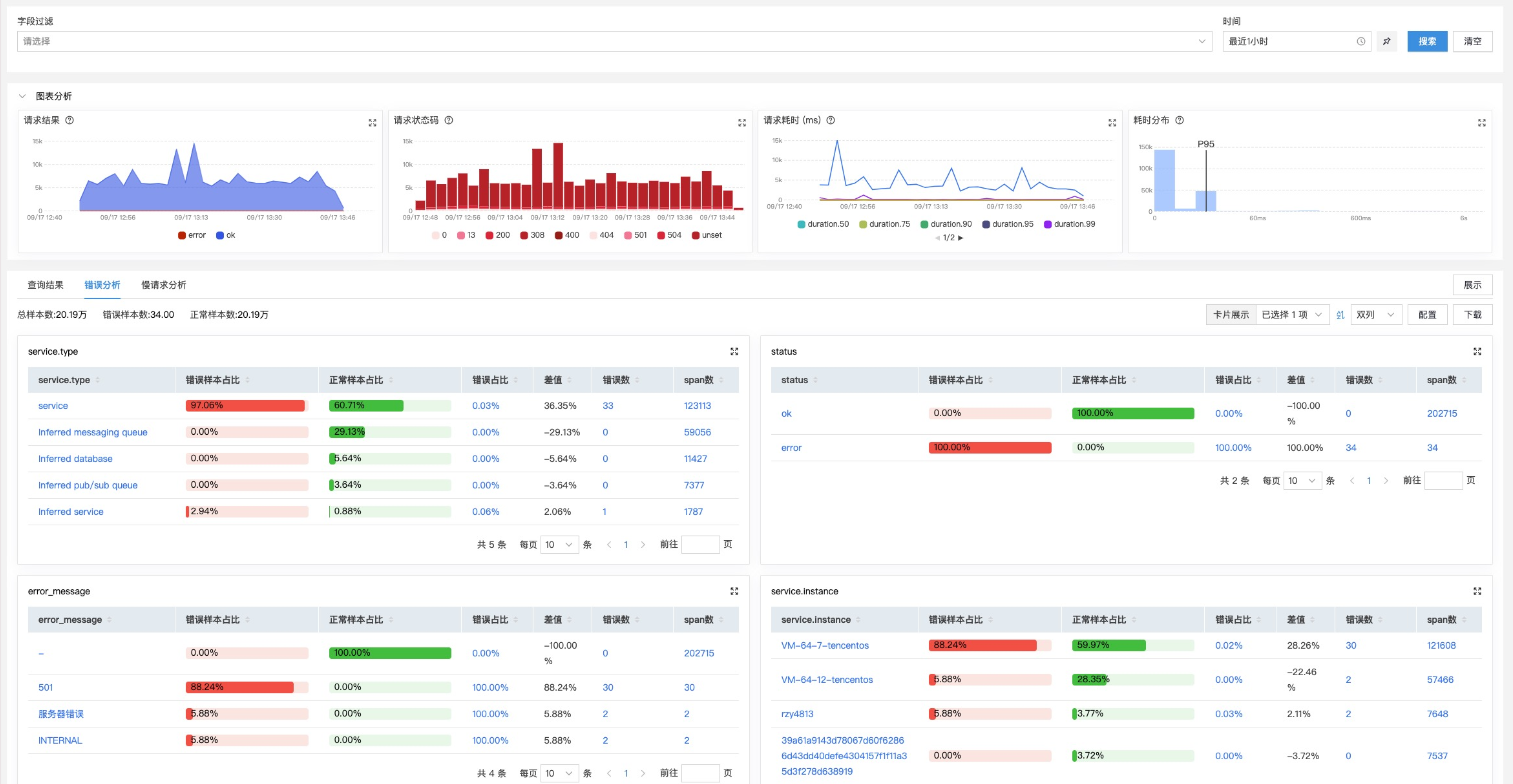The image size is (1513, 784).
Task: Enlarge the service.instance card
Action: (x=1477, y=591)
